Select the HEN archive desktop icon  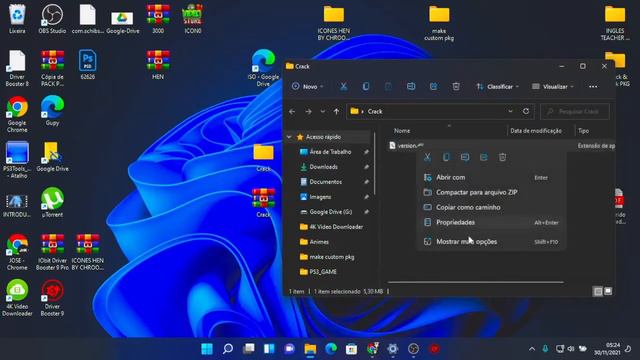pos(158,64)
